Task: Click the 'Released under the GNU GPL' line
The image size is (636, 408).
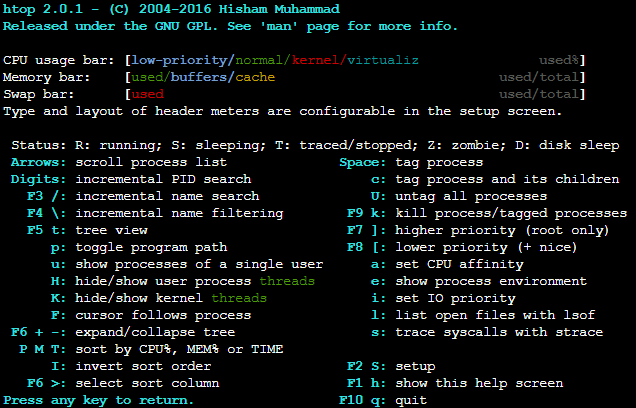Action: point(230,26)
